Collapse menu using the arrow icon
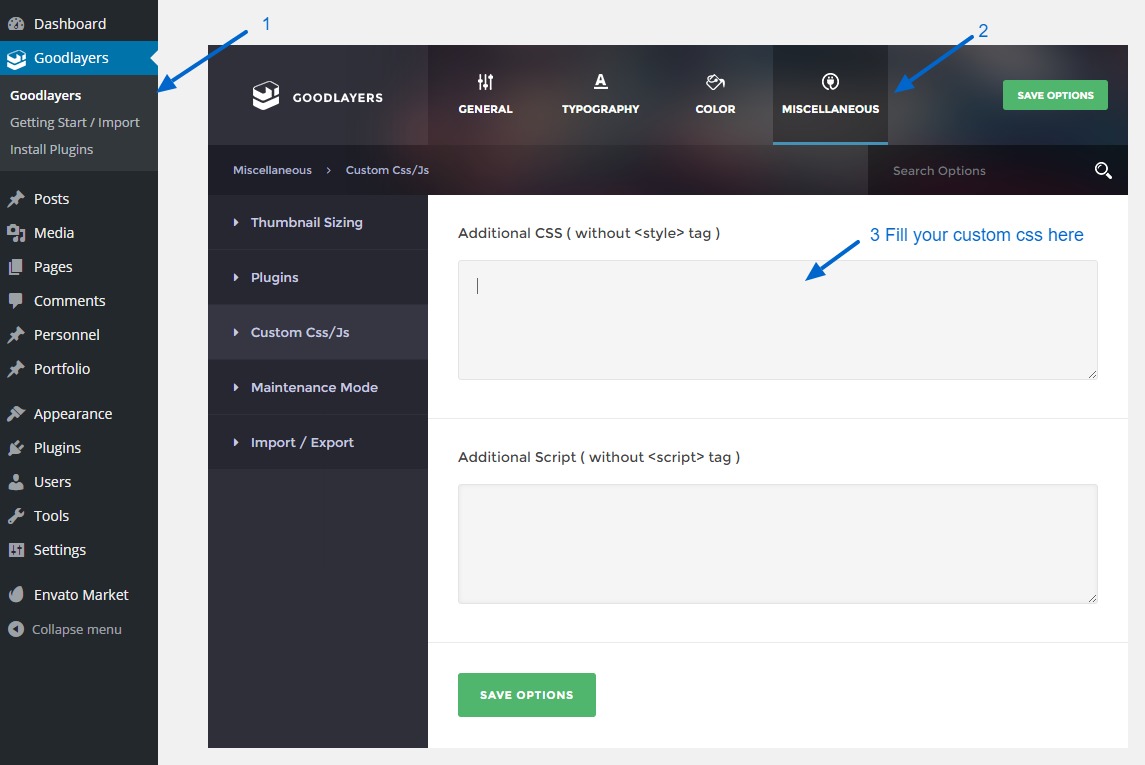Screen dimensions: 1145x765 [16, 630]
